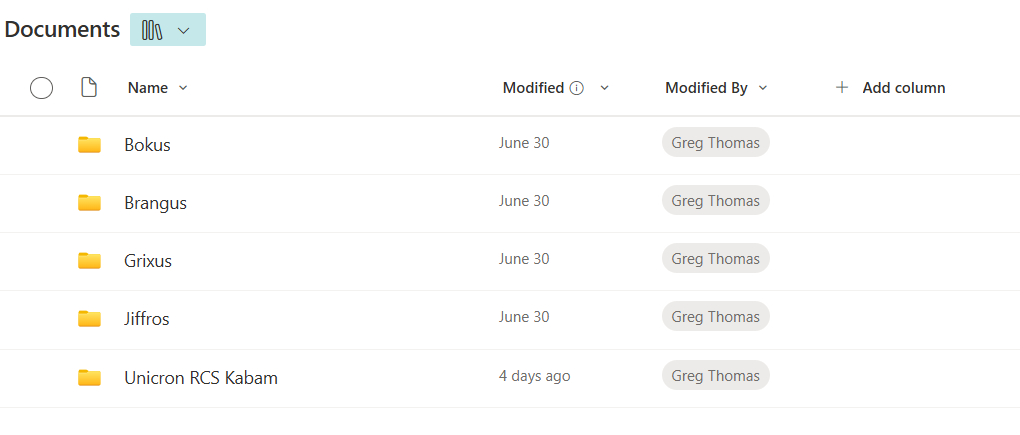Expand the Modified By column dropdown chevron
This screenshot has height=435, width=1020.
(763, 88)
